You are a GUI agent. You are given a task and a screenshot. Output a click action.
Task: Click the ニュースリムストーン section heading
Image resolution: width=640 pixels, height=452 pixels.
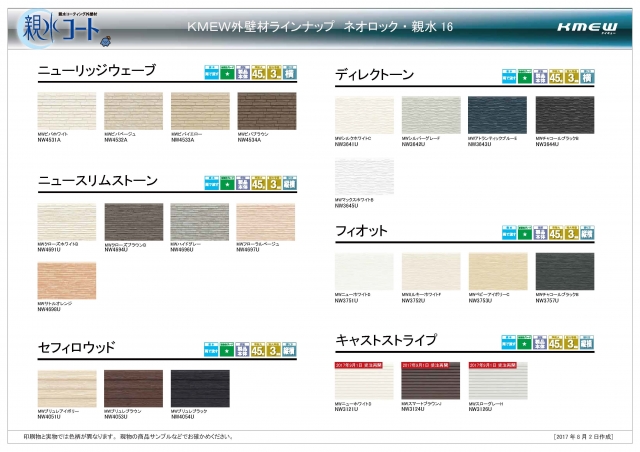[x=98, y=181]
